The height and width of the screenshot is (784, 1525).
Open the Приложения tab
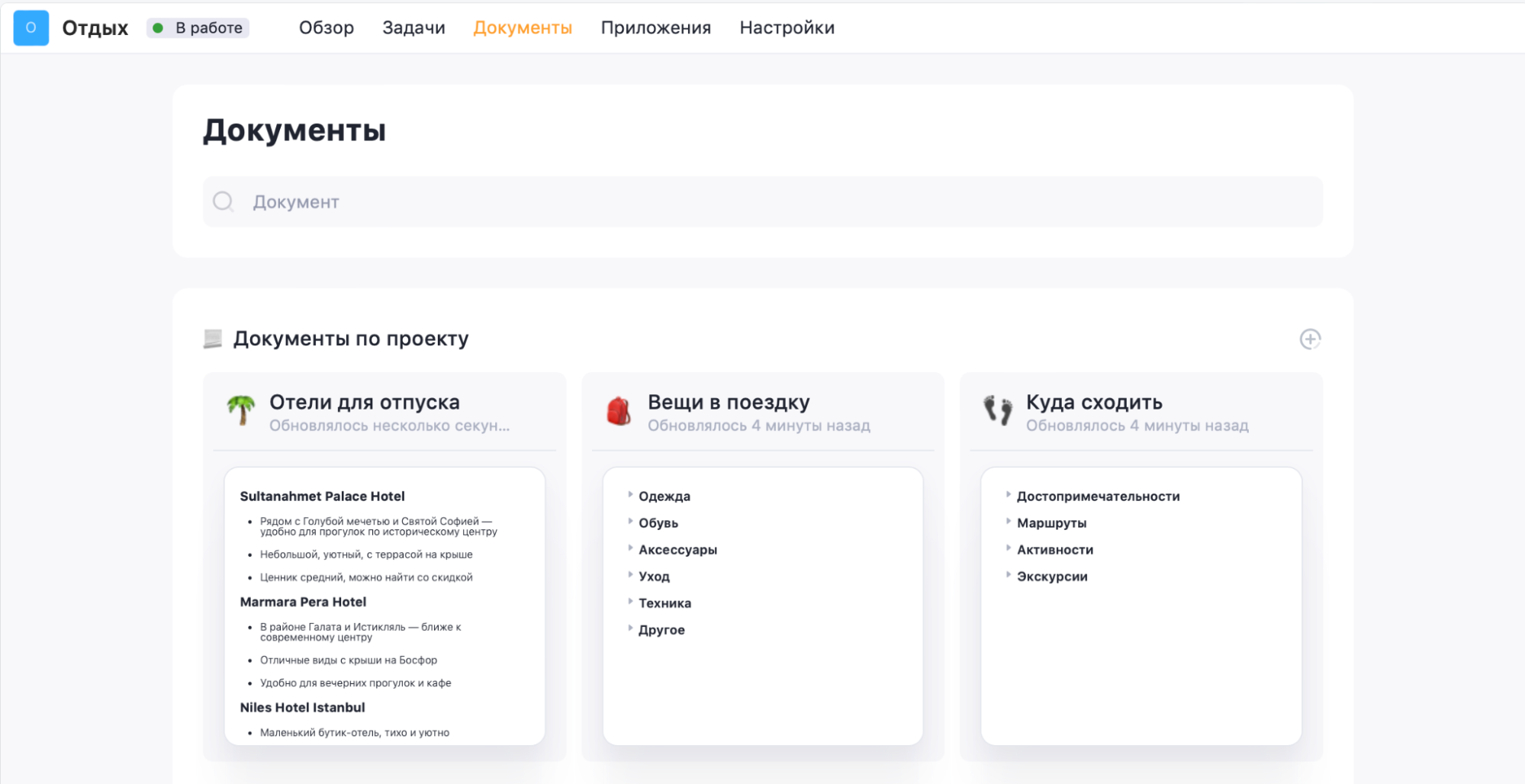pos(655,28)
